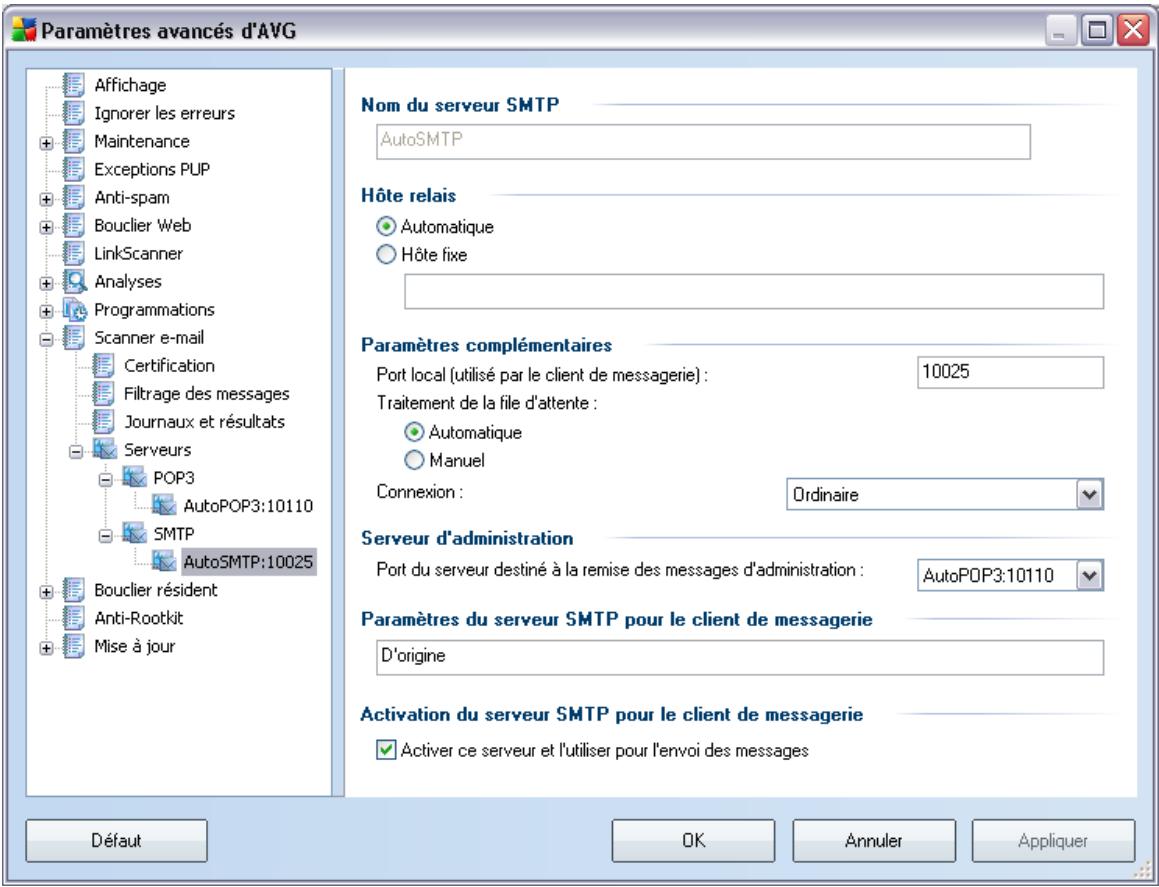Viewport: 1159px width, 887px height.
Task: Click the D'origine text field
Action: tap(740, 657)
